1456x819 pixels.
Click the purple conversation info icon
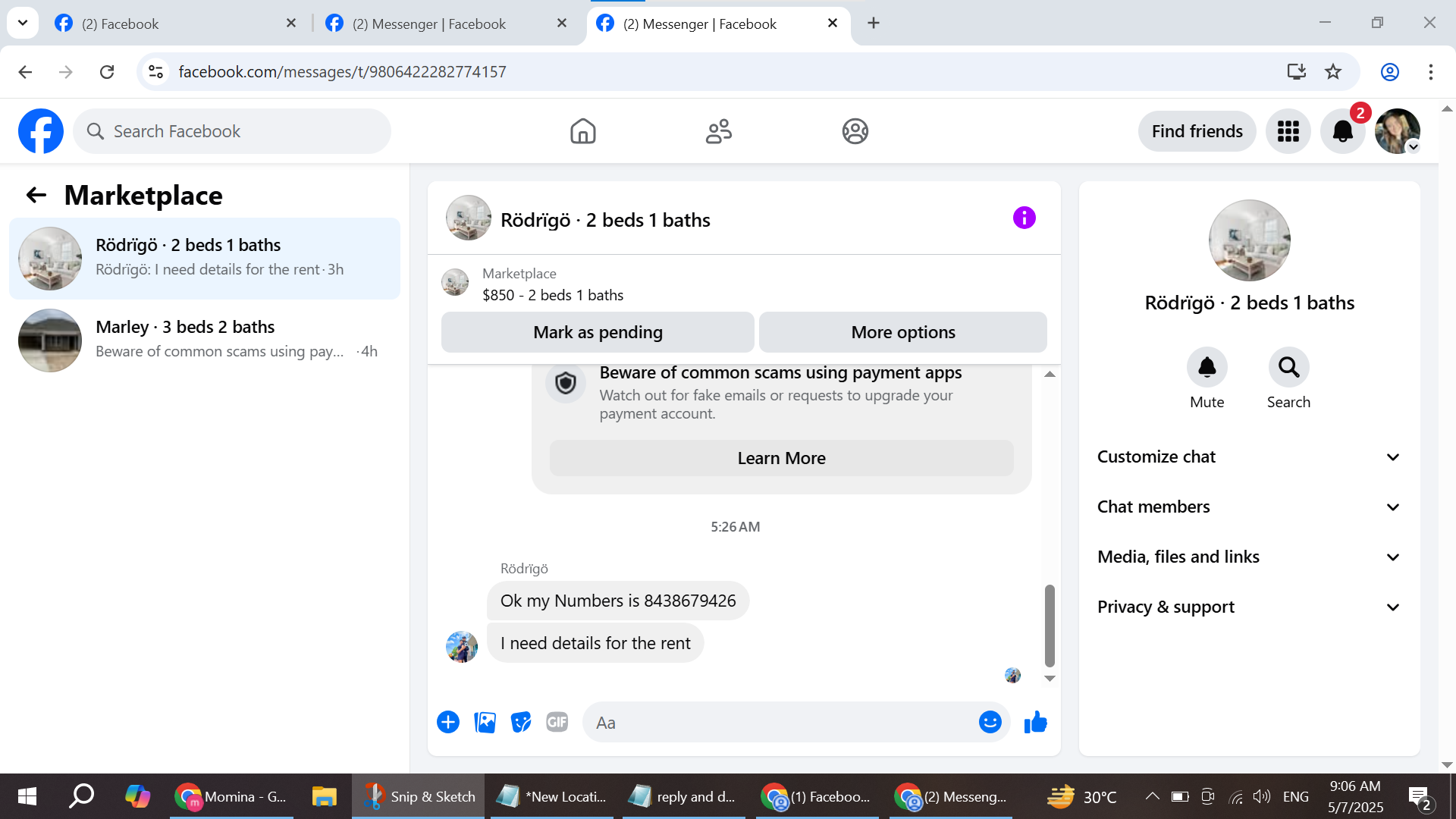point(1024,218)
